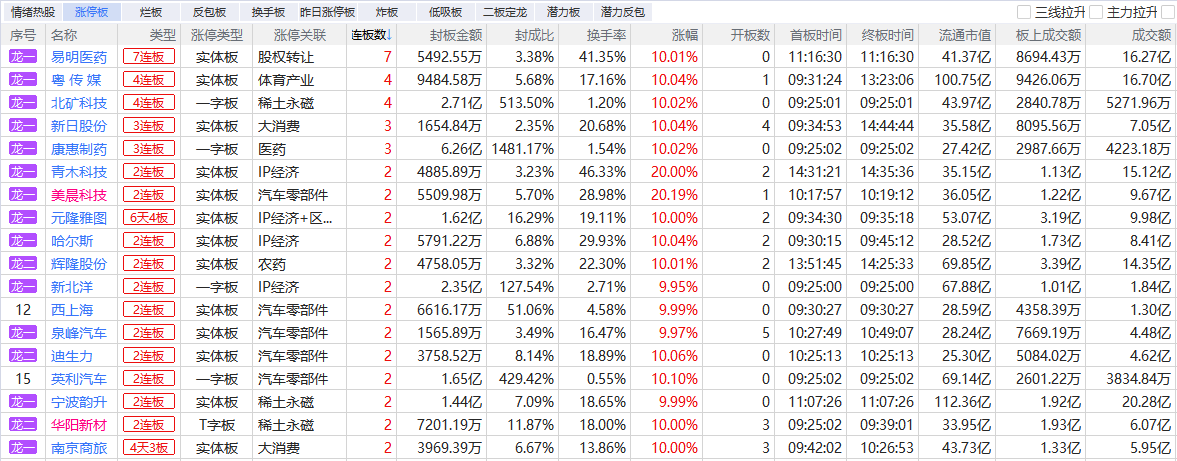1177x461 pixels.
Task: Open stock 元隆雅图
Action: click(78, 218)
